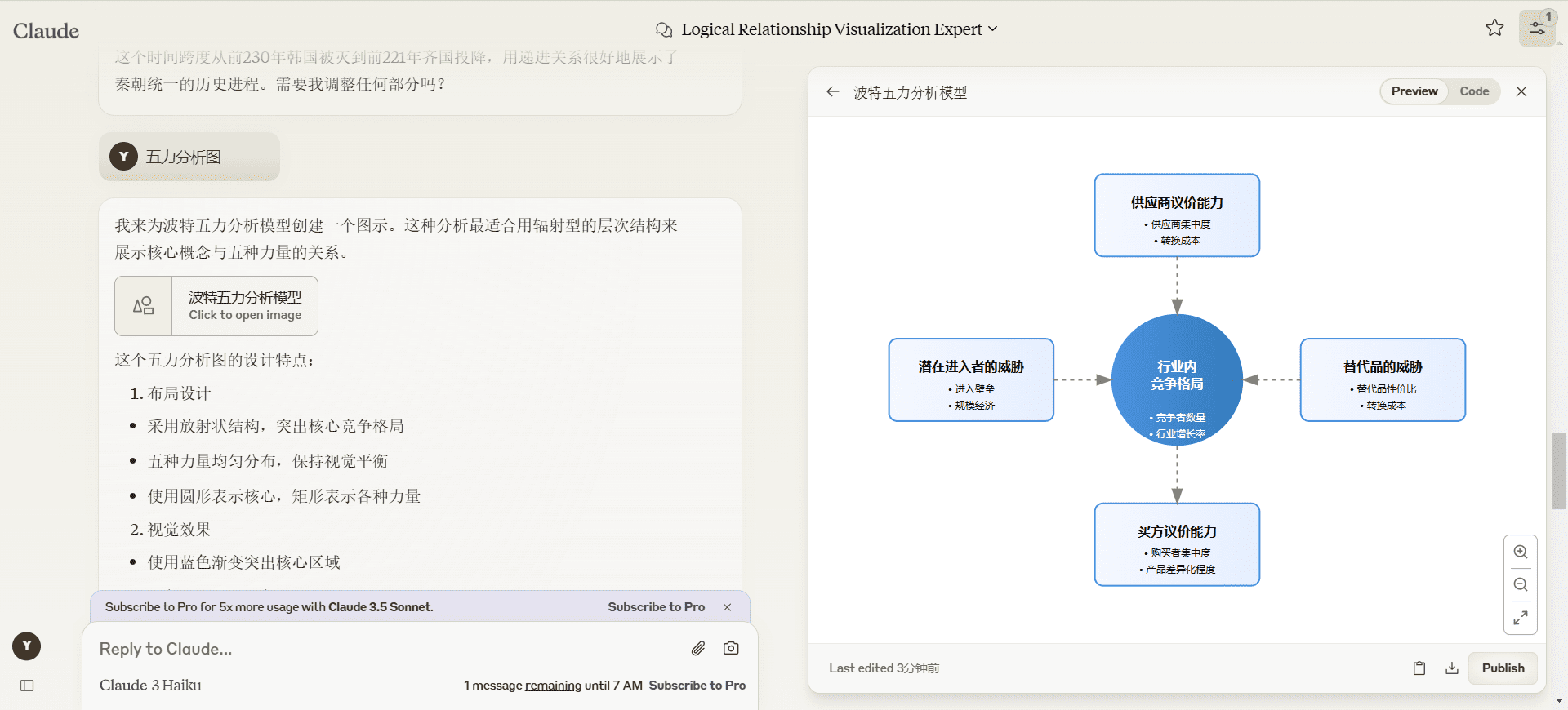Click Subscribe to Pro below the input
This screenshot has height=710, width=1568.
(697, 686)
